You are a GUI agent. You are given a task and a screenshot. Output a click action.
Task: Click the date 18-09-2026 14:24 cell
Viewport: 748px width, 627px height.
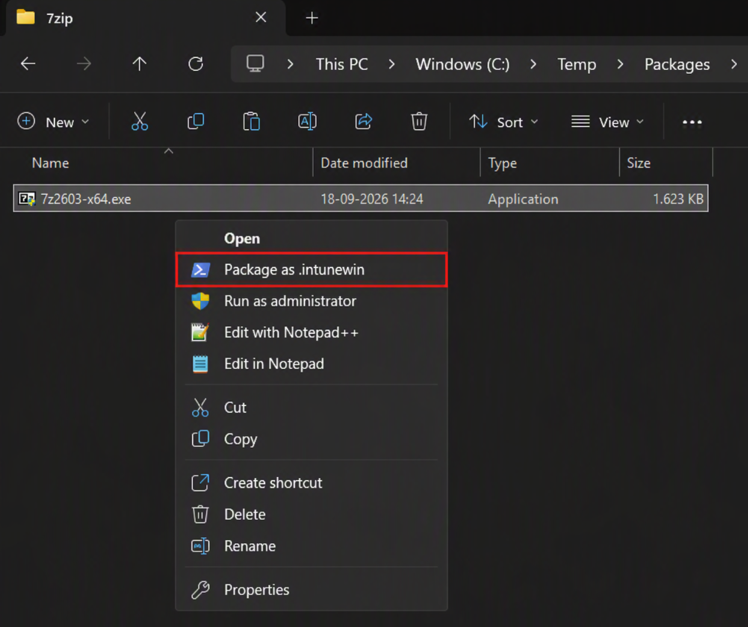tap(372, 199)
